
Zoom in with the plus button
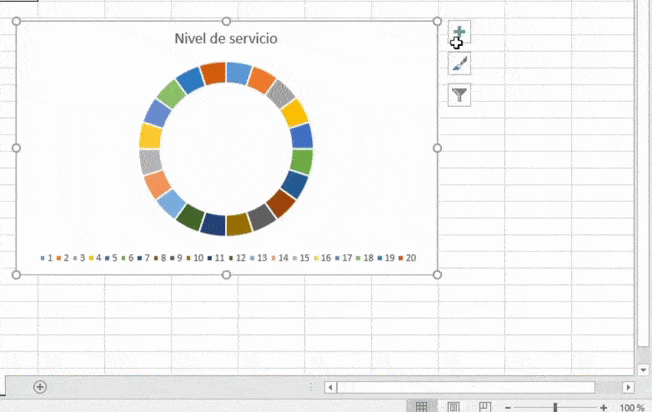[603, 408]
